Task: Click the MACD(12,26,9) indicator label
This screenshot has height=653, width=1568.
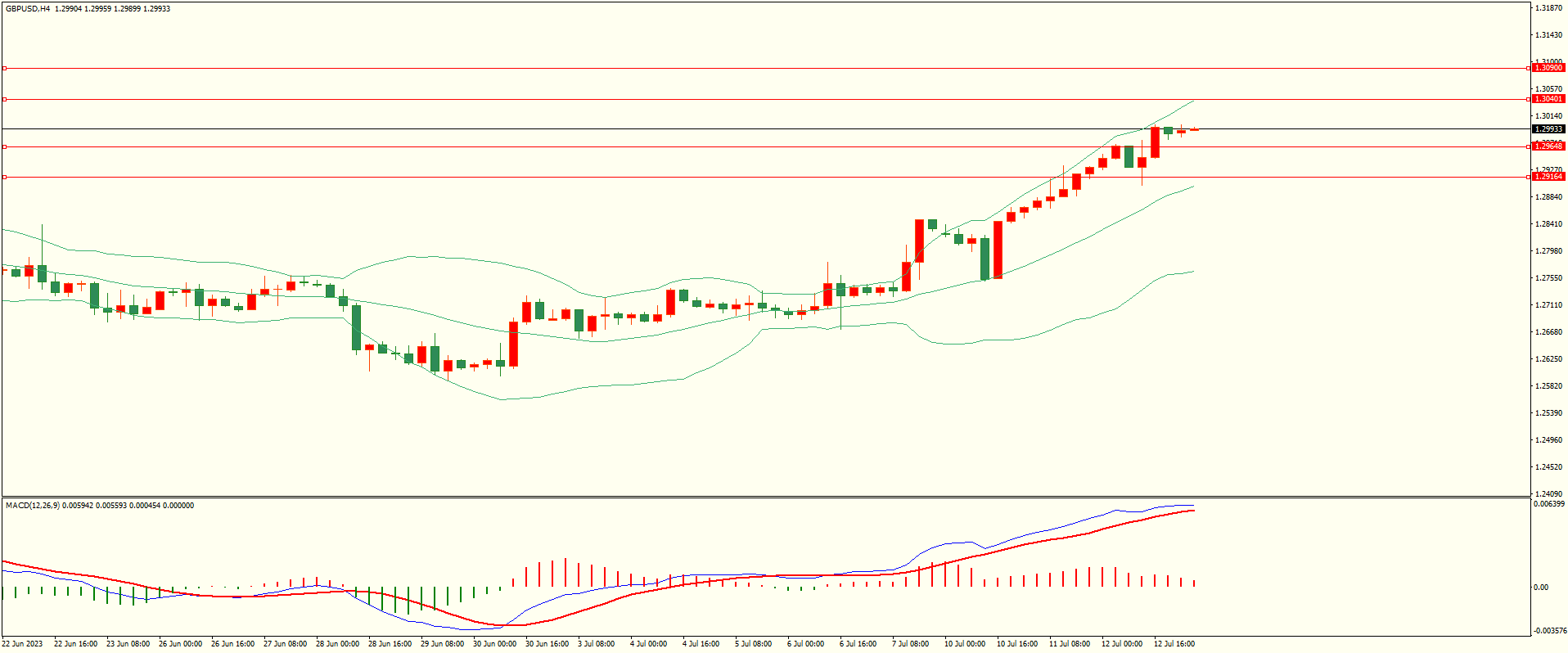Action: tap(32, 506)
